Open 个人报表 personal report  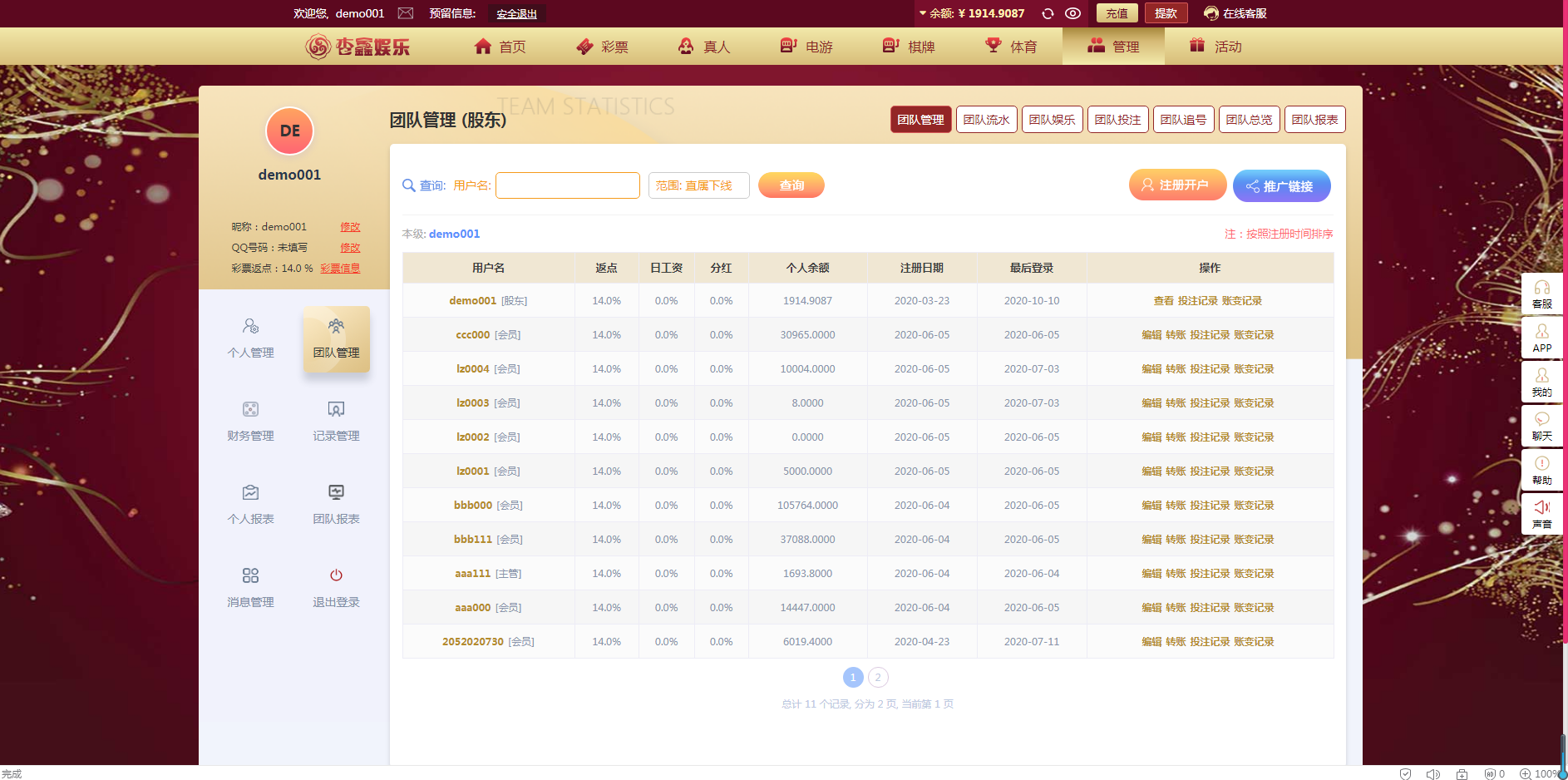250,504
